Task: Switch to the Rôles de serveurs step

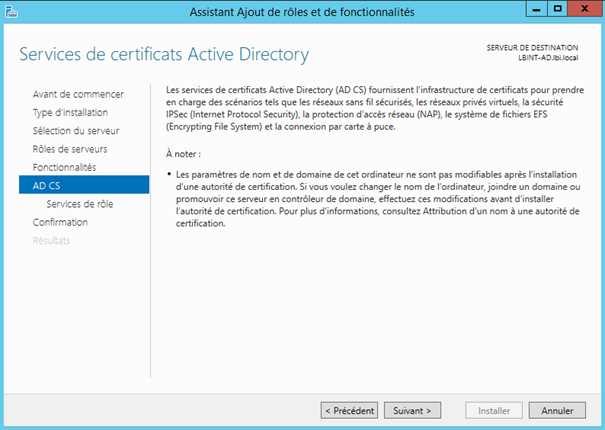Action: click(x=70, y=148)
